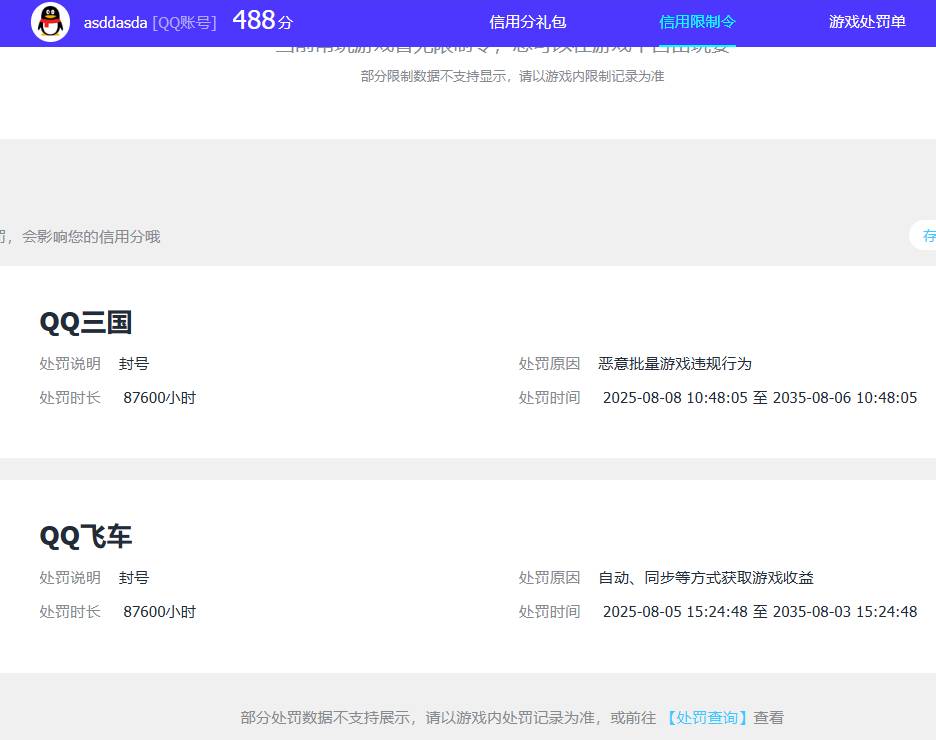Viewport: 936px width, 740px height.
Task: Click the [QQ账号] account type label
Action: 184,22
